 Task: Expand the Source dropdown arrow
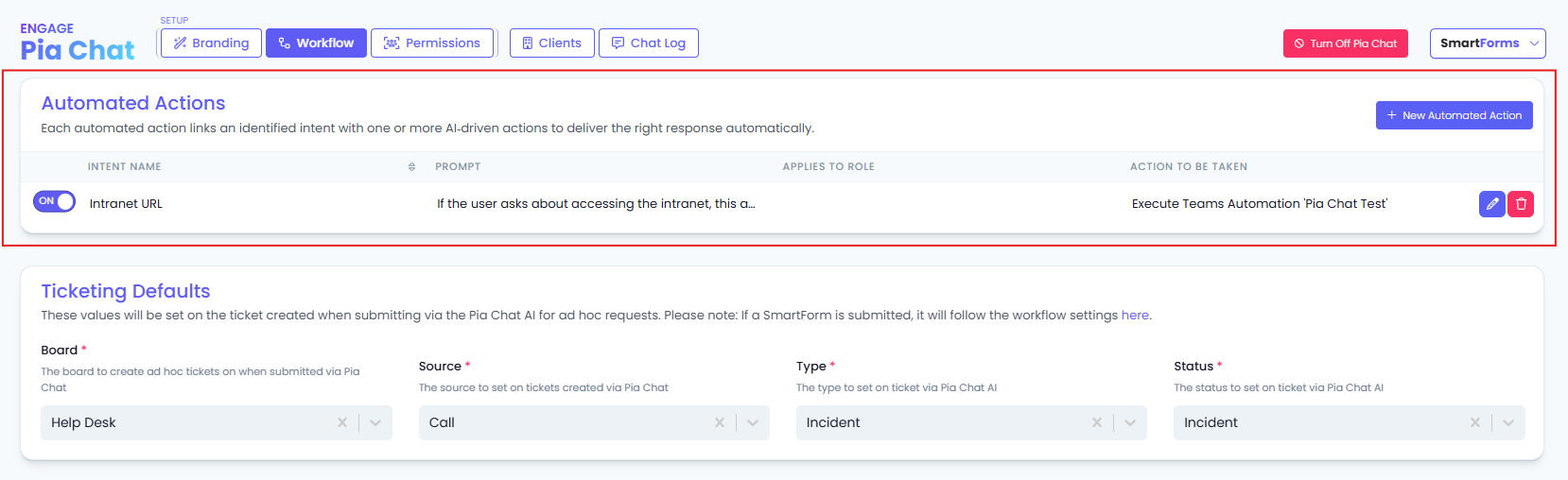coord(753,422)
